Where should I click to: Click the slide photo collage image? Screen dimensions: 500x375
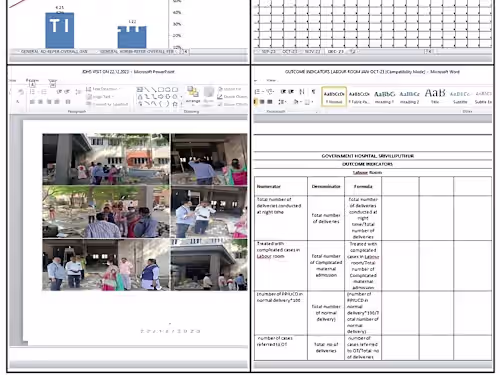(x=145, y=212)
